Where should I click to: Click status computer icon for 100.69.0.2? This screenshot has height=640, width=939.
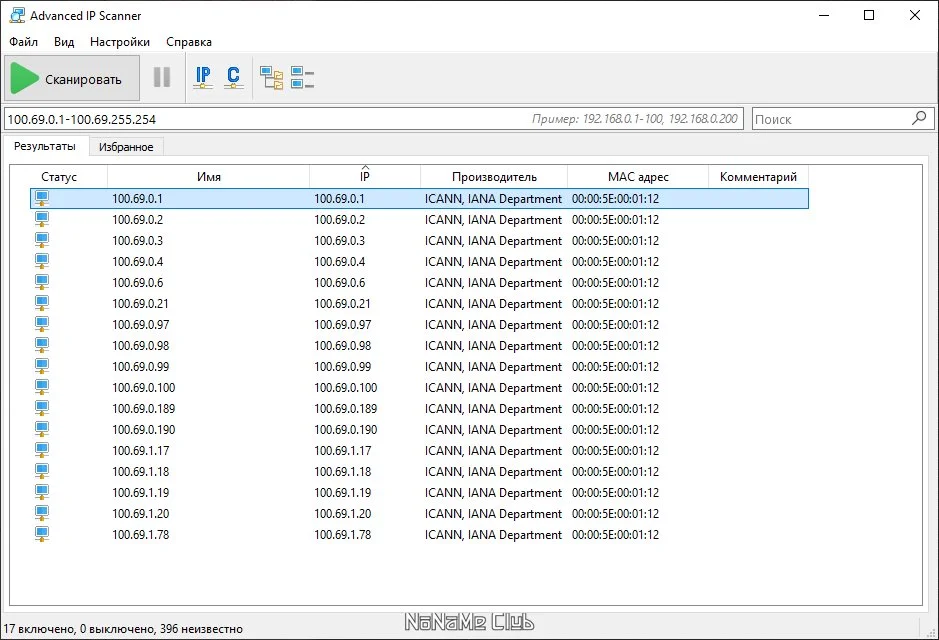tap(41, 219)
